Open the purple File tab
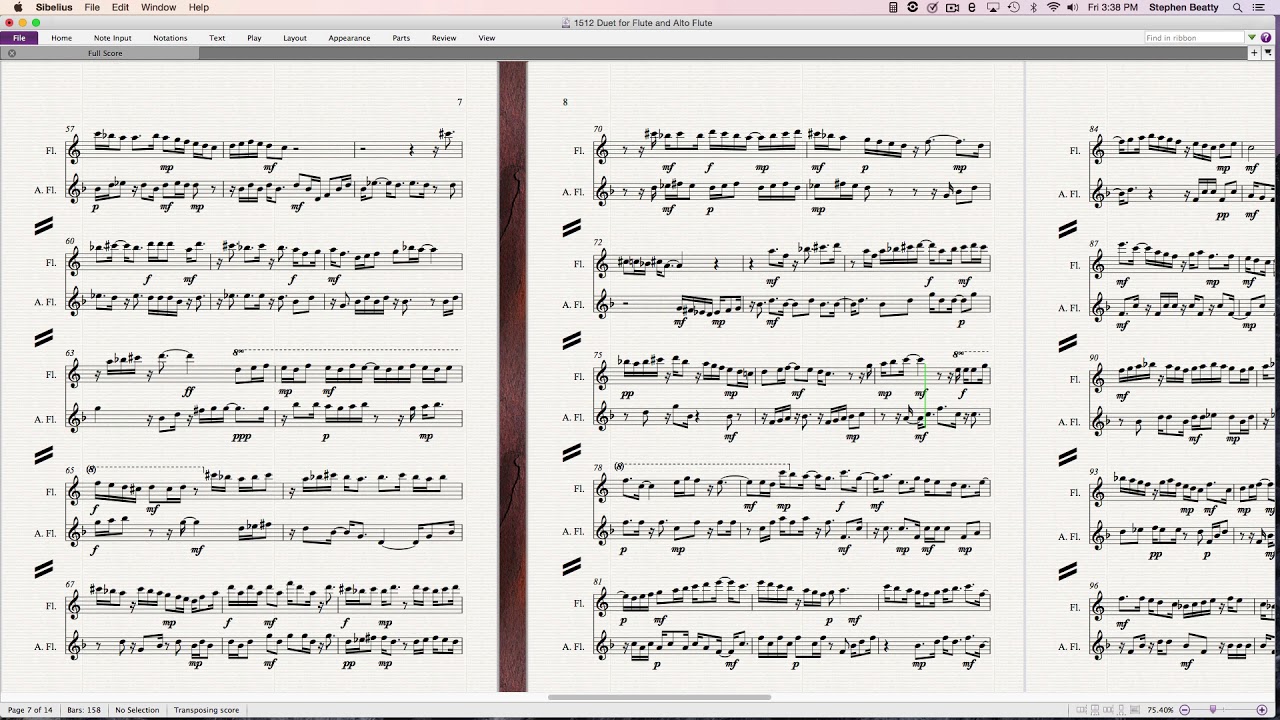This screenshot has height=720, width=1280. tap(19, 38)
